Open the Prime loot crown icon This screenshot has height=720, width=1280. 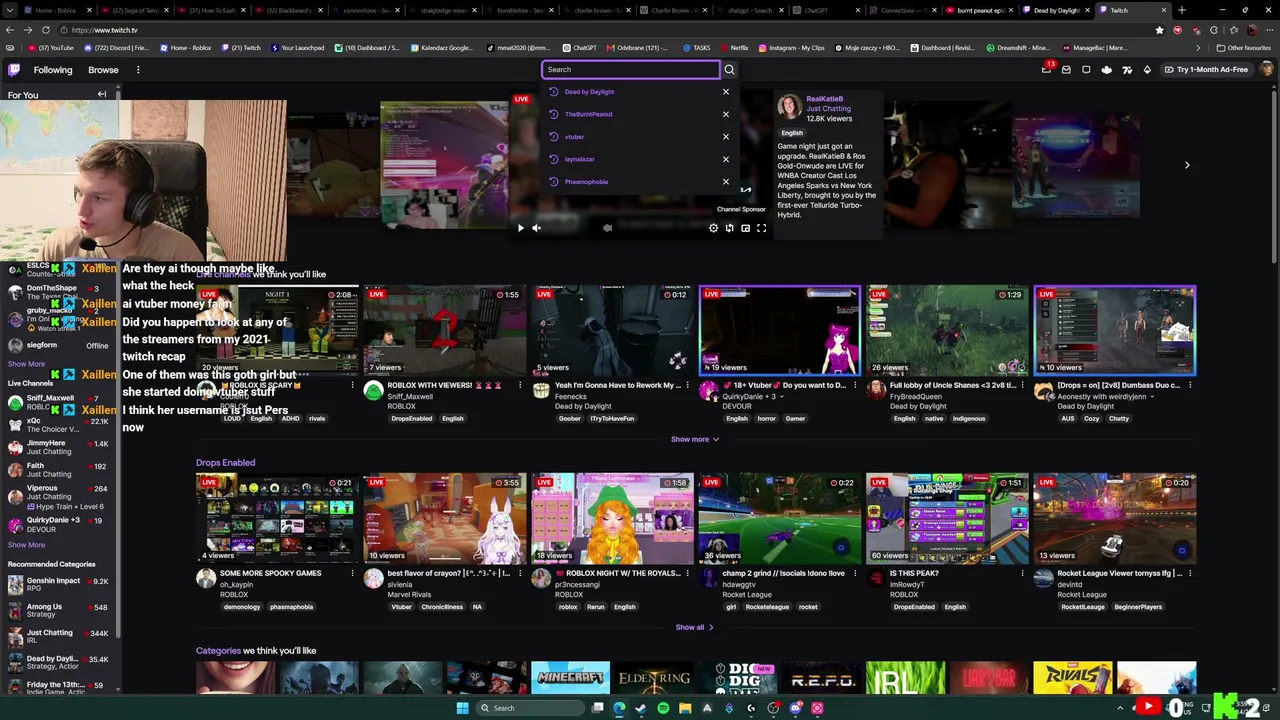tap(1046, 70)
